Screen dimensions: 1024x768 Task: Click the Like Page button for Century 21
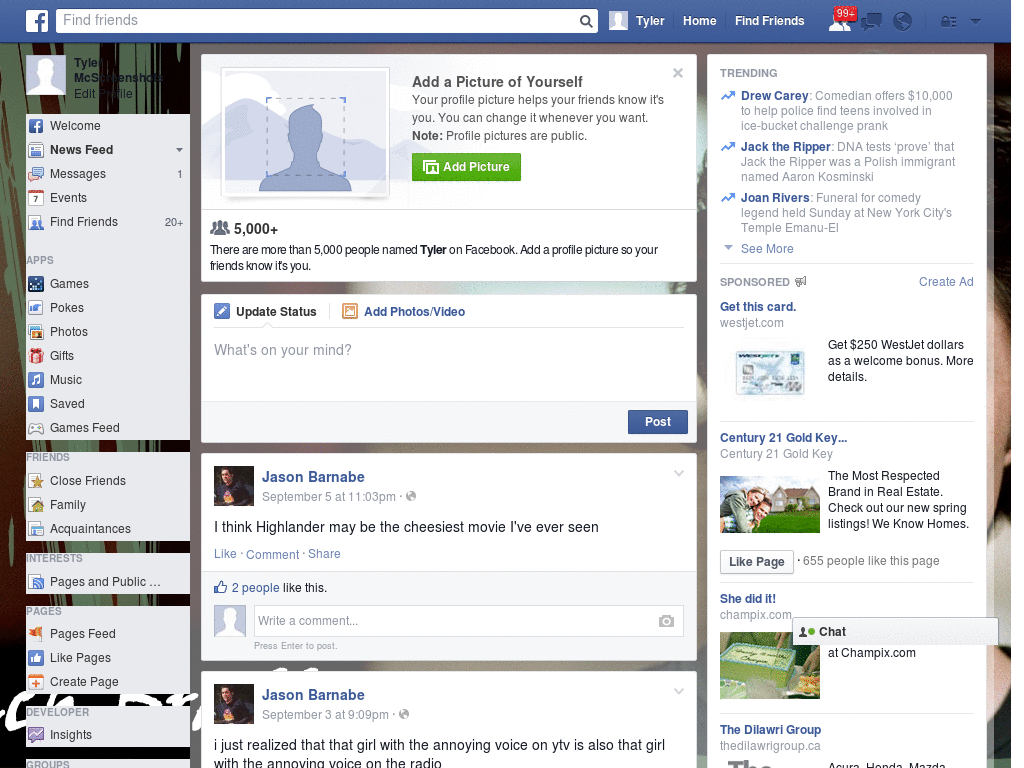pyautogui.click(x=756, y=562)
